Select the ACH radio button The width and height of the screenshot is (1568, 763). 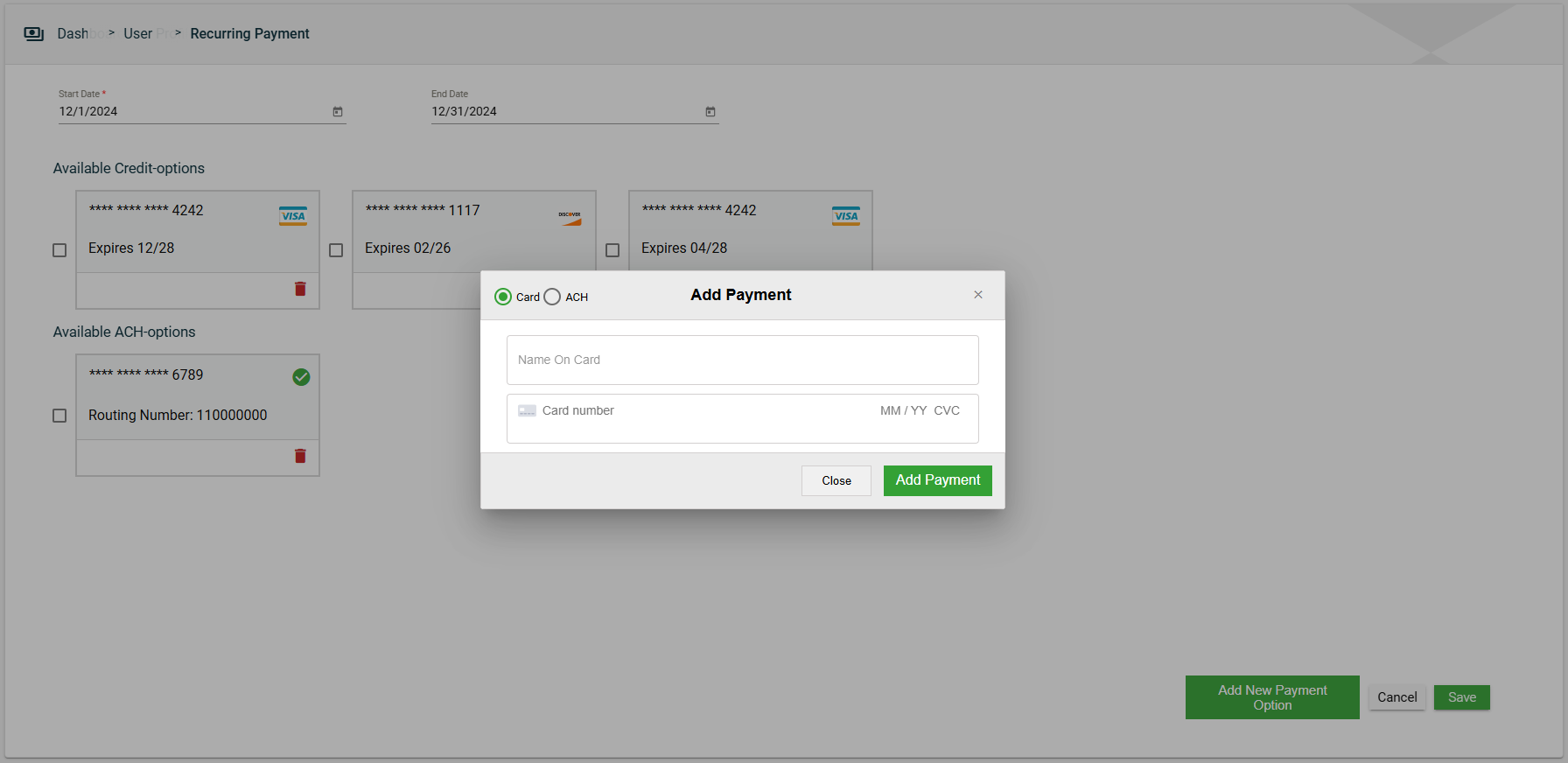tap(552, 297)
